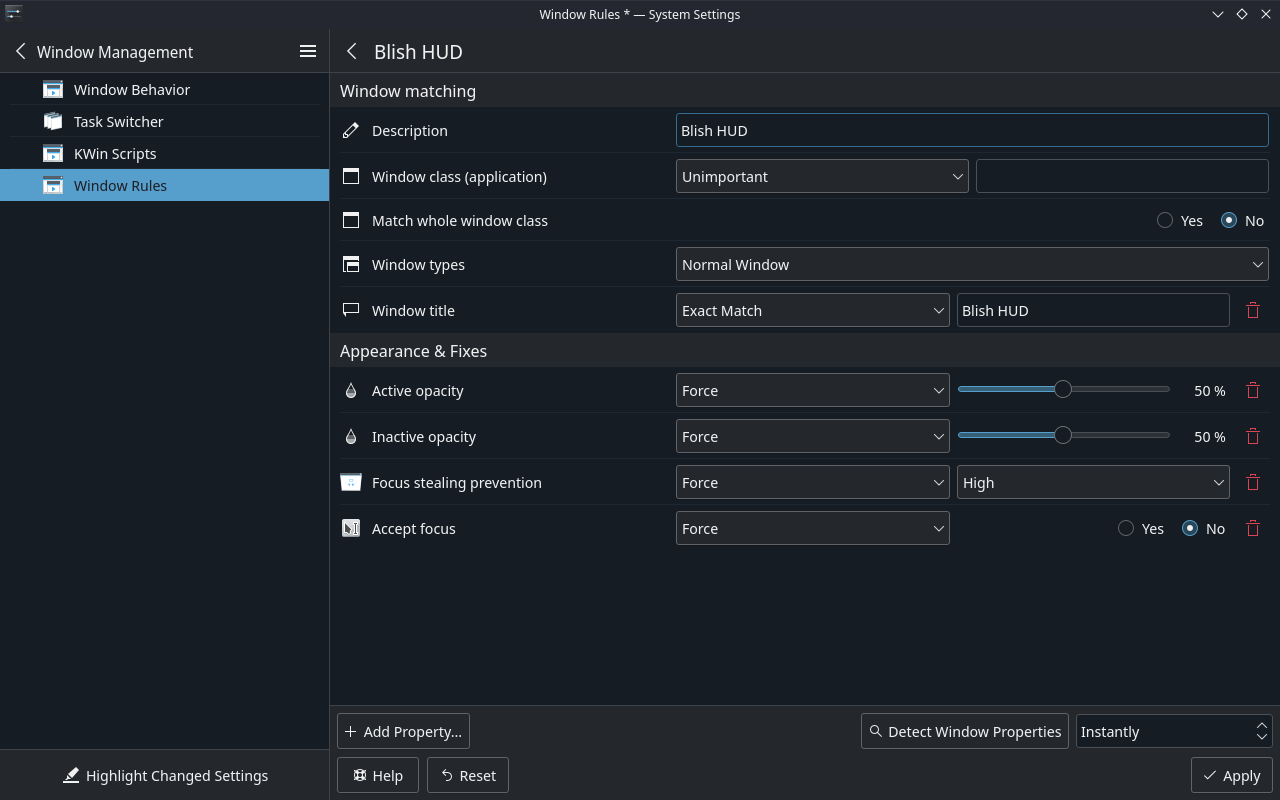The width and height of the screenshot is (1280, 800).
Task: Adjust the Inactive opacity slider
Action: [x=1063, y=435]
